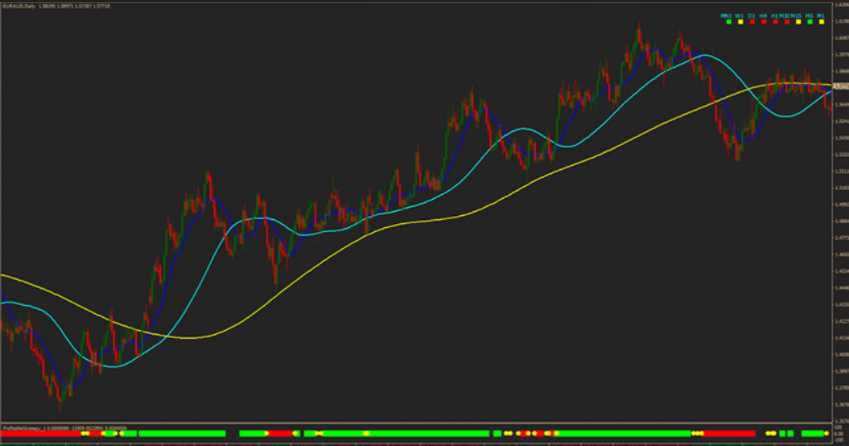The image size is (849, 446).
Task: Click the green MN1 timeframe signal square
Action: (729, 22)
